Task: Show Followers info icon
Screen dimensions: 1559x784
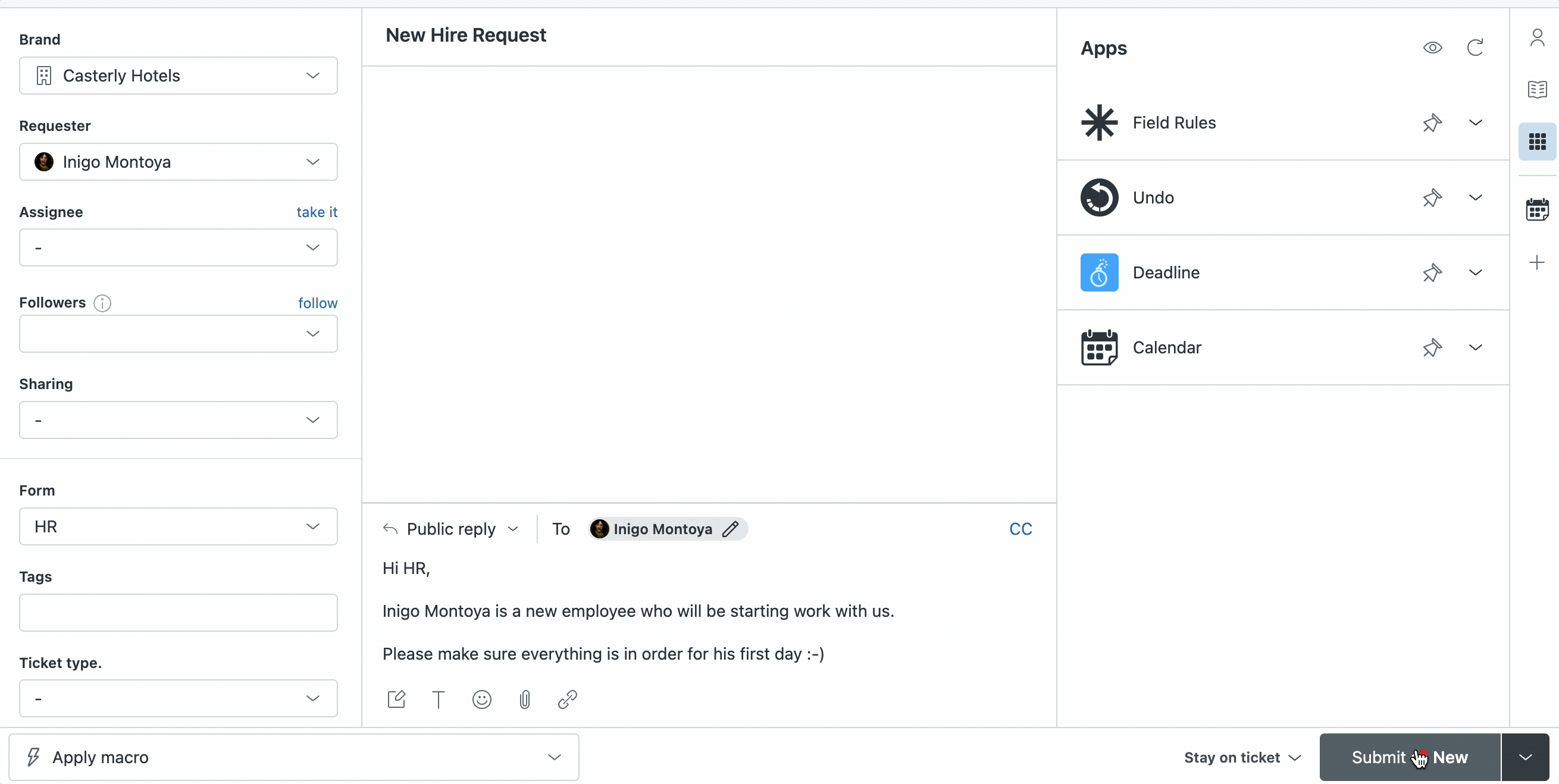Action: pos(102,303)
